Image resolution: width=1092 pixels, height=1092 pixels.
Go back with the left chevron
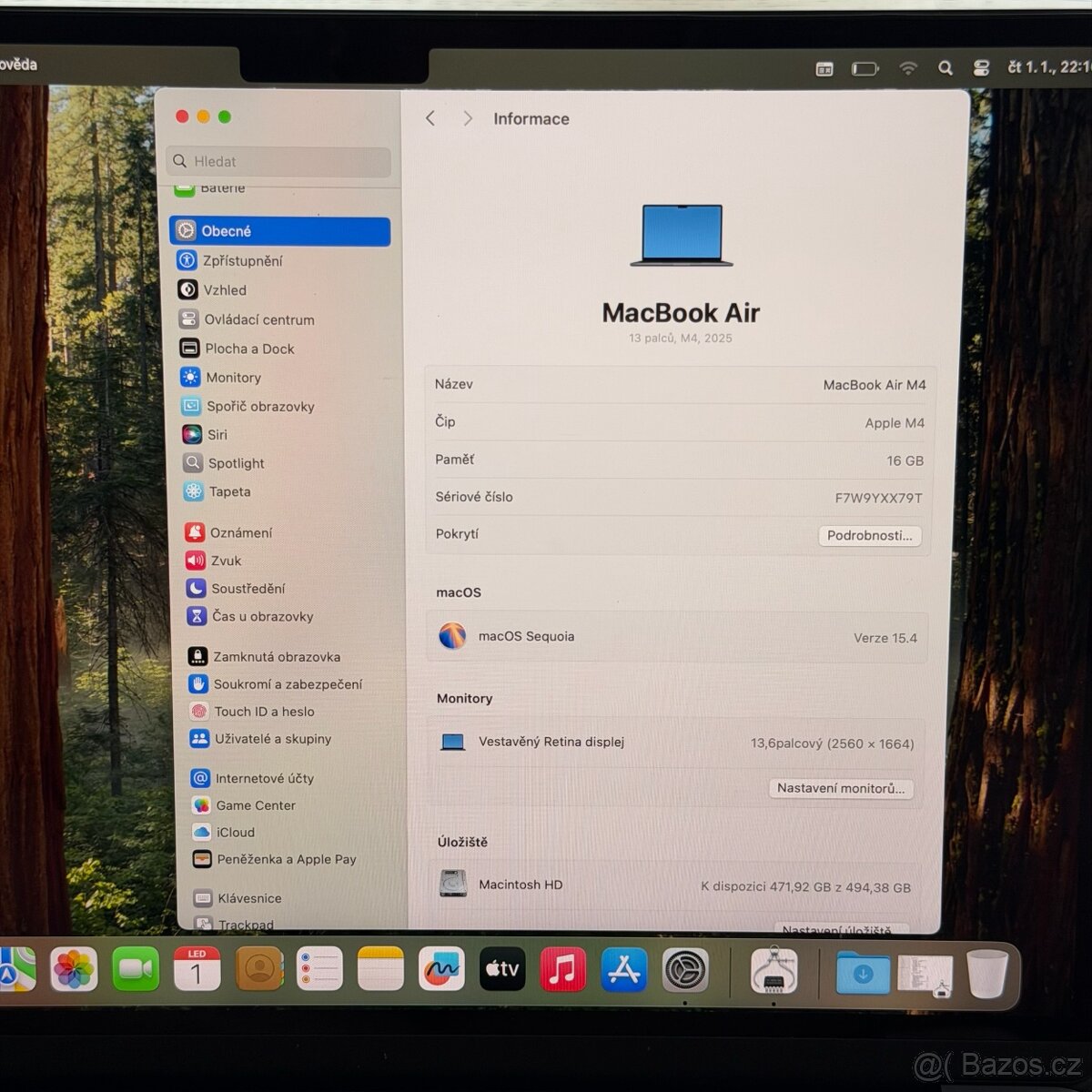click(x=430, y=118)
